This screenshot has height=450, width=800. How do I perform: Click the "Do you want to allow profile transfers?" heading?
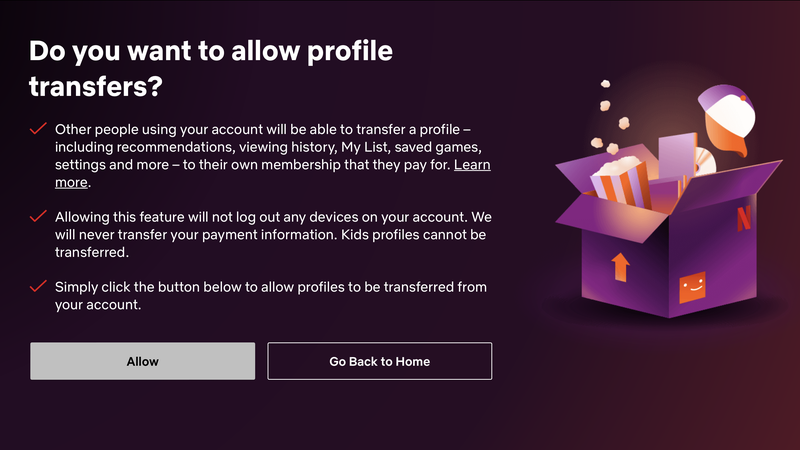211,68
